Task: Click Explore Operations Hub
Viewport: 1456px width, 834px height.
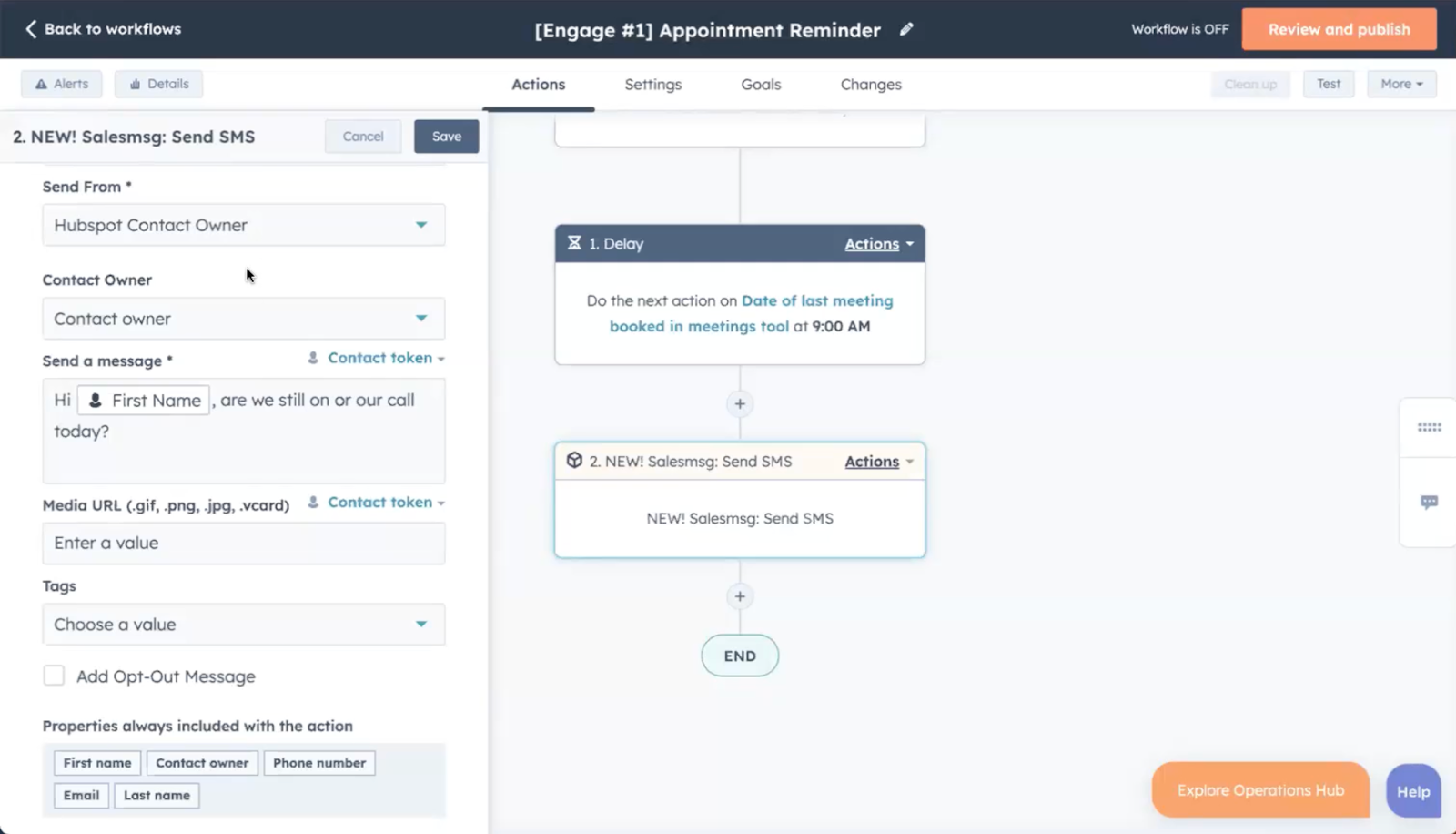Action: tap(1260, 790)
